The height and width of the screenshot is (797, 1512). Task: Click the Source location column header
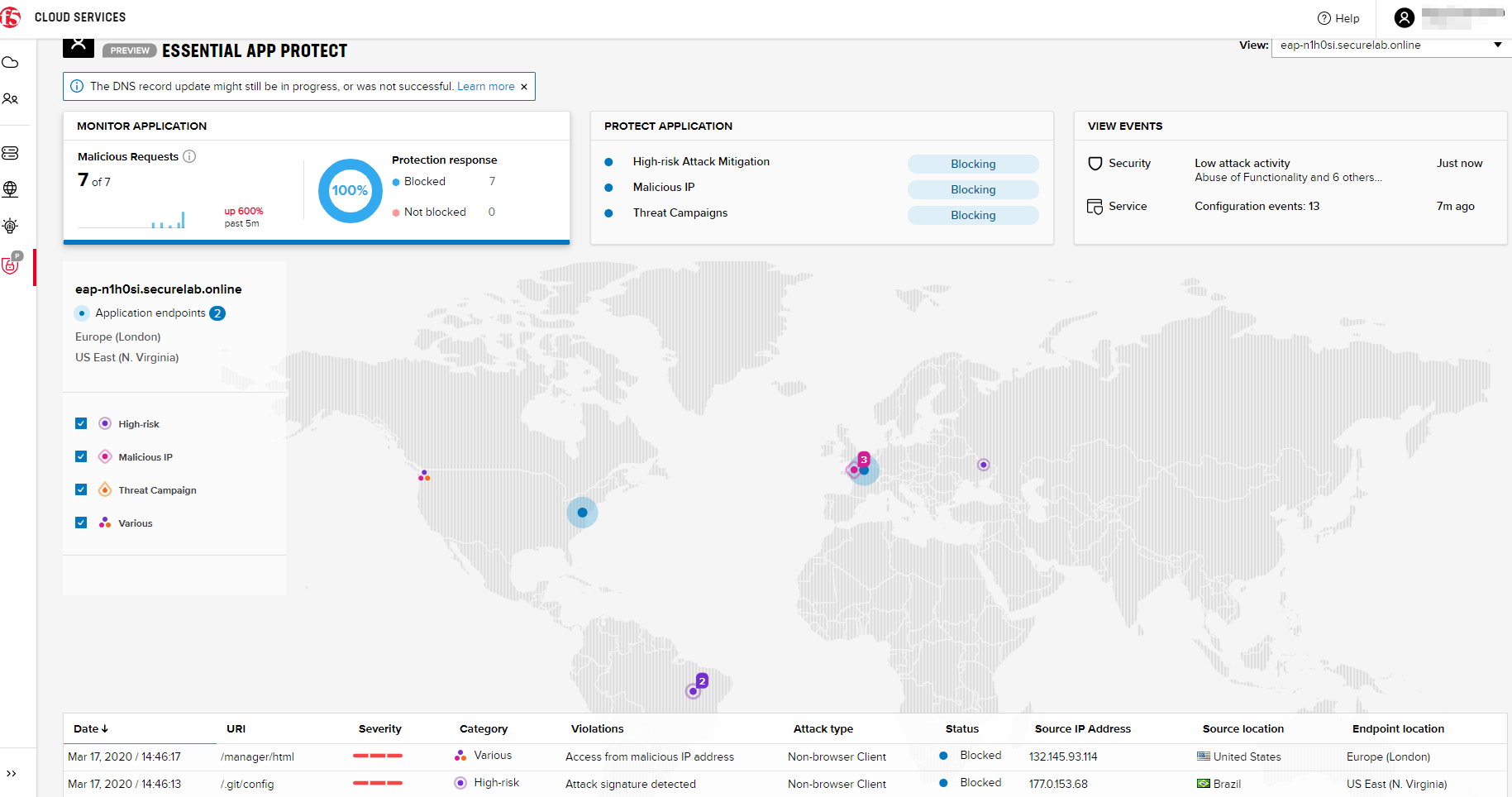click(x=1243, y=728)
